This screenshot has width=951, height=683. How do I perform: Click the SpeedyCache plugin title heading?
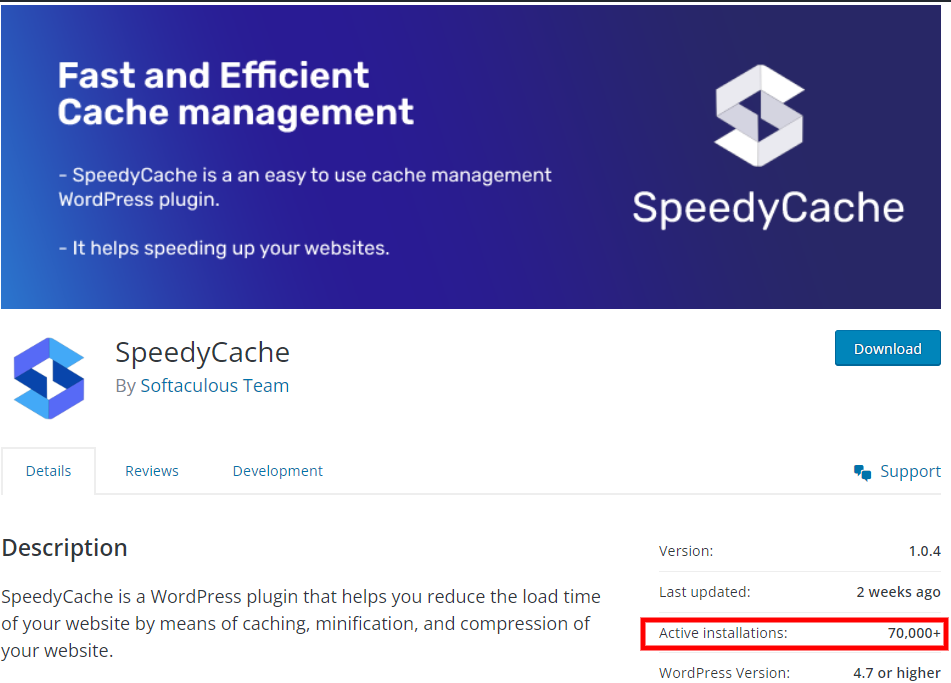203,353
